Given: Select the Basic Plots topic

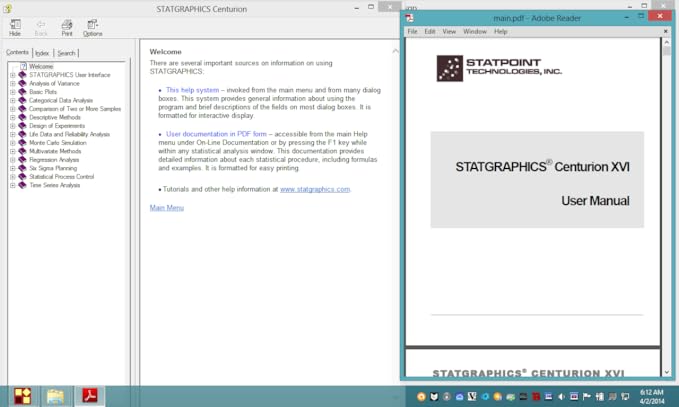Looking at the screenshot, I should tap(43, 92).
